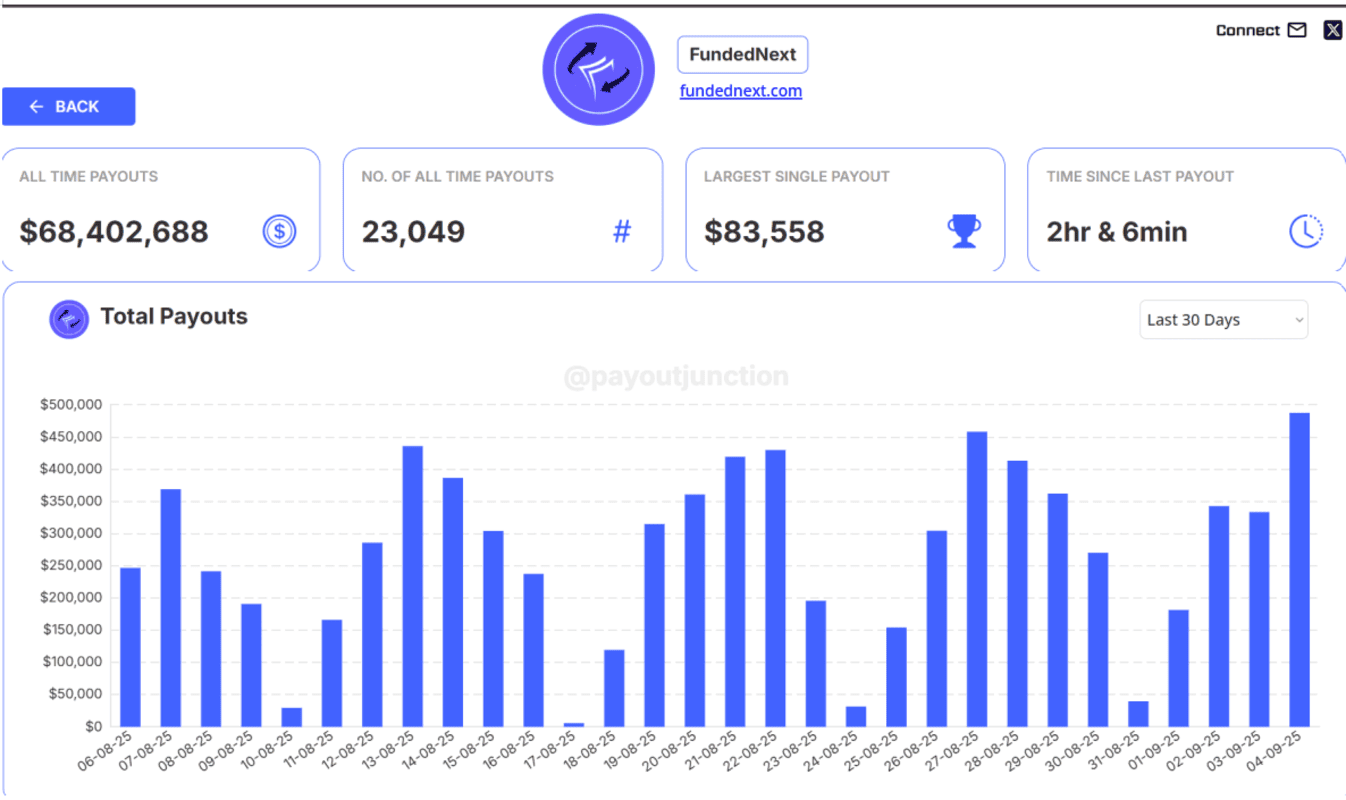
Task: Click the $500,000 y-axis label
Action: click(x=71, y=405)
